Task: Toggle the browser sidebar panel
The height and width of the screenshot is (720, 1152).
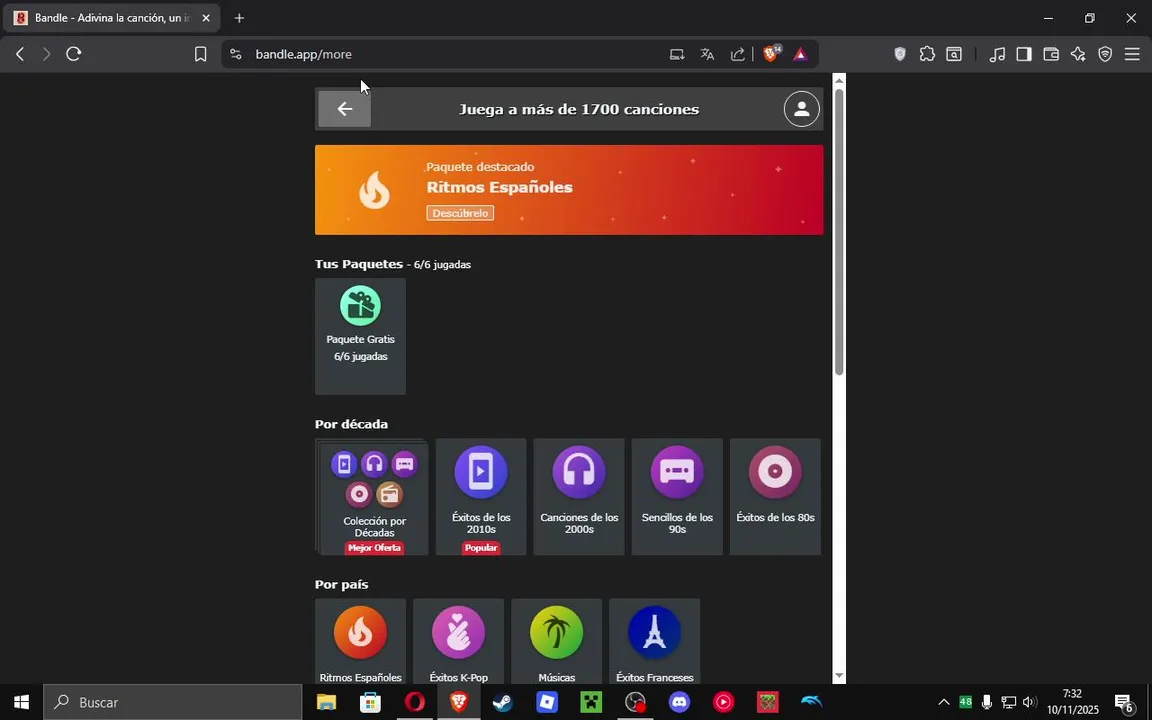Action: point(1024,54)
